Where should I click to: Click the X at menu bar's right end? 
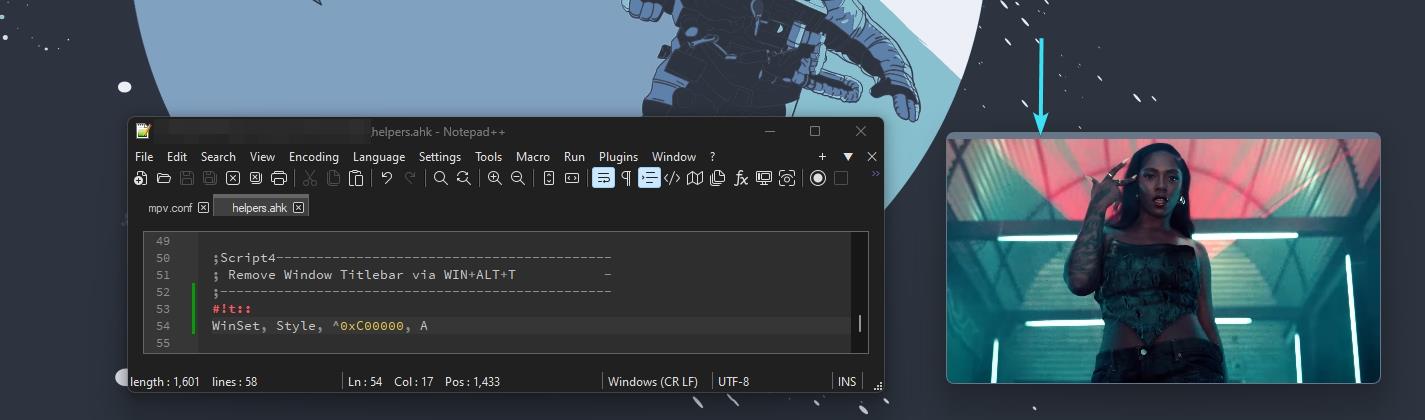tap(872, 157)
